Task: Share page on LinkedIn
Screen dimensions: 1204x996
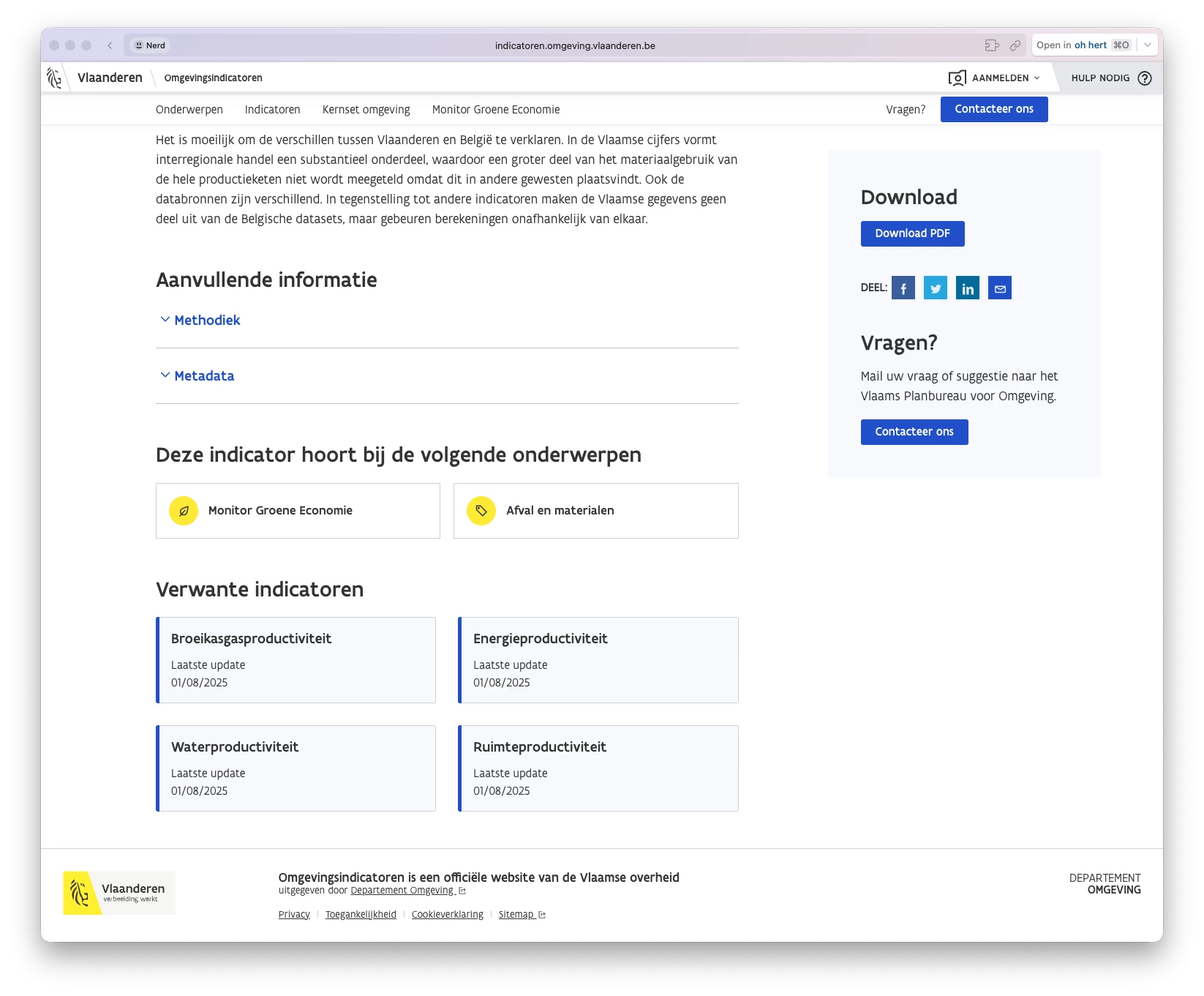Action: (x=967, y=288)
